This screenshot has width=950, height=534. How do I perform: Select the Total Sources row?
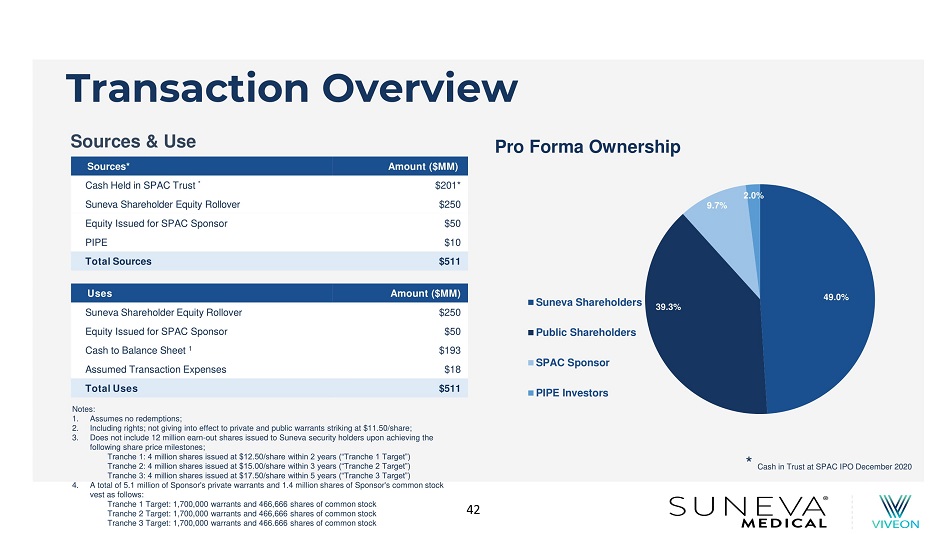pyautogui.click(x=268, y=261)
